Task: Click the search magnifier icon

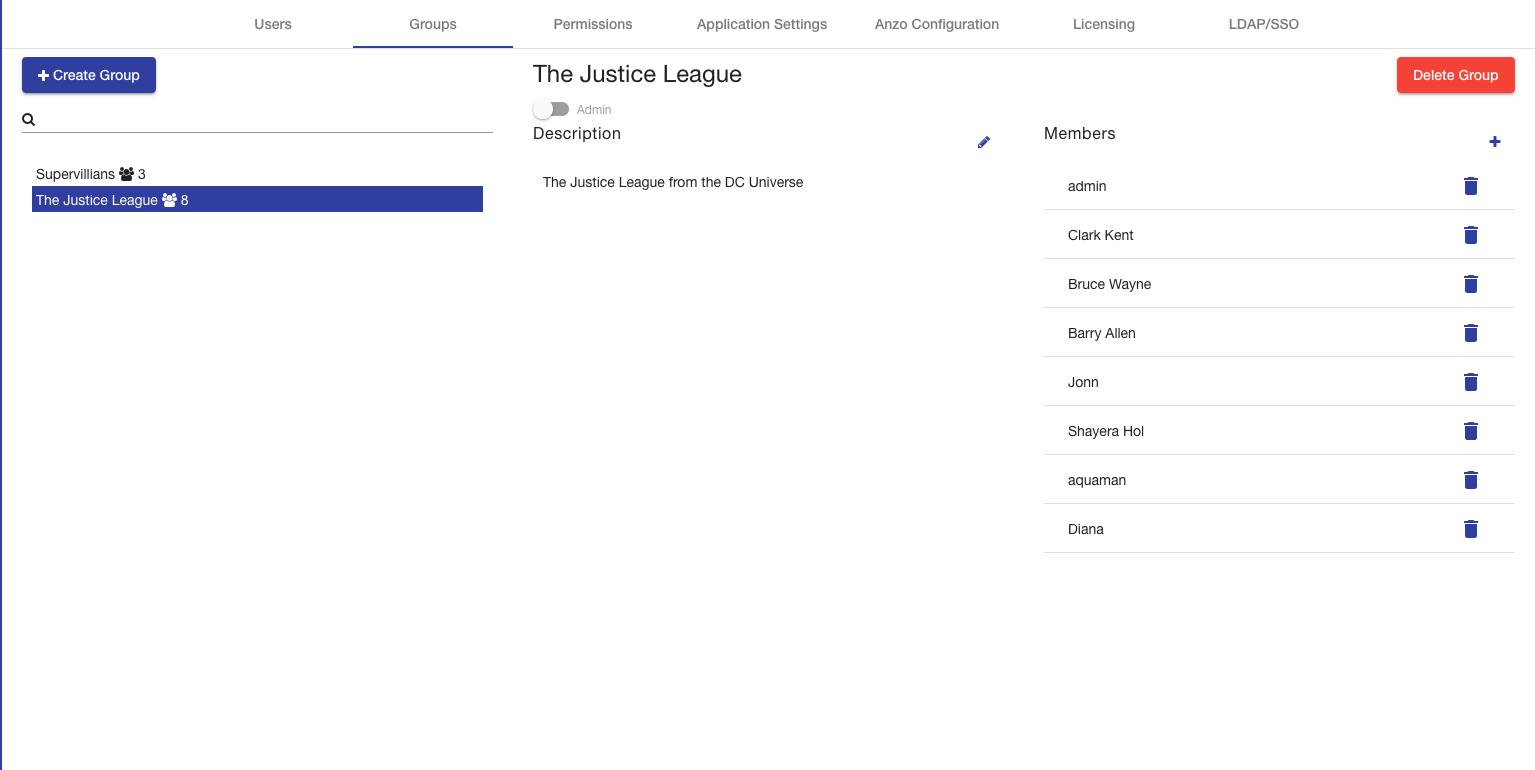Action: tap(29, 119)
